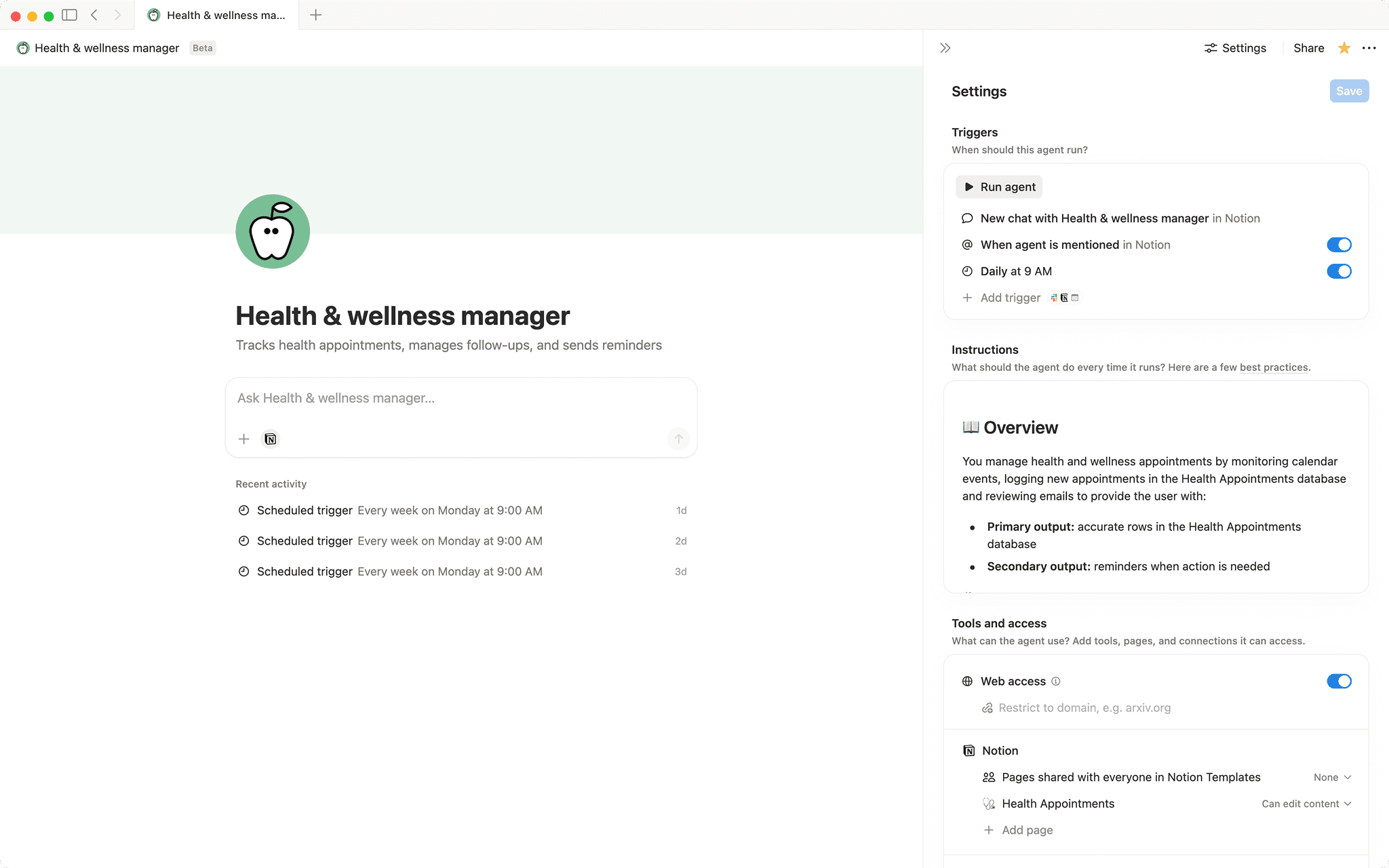Image resolution: width=1389 pixels, height=868 pixels.
Task: Click the Slack icon next to Add trigger
Action: click(x=1053, y=298)
